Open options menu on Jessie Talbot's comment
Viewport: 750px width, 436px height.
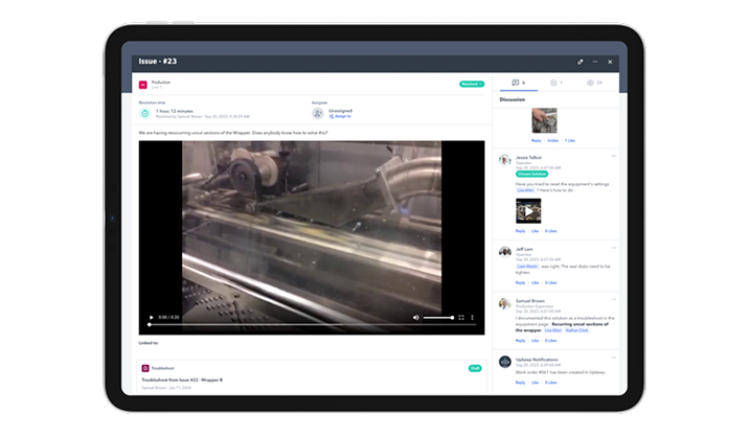click(x=613, y=156)
